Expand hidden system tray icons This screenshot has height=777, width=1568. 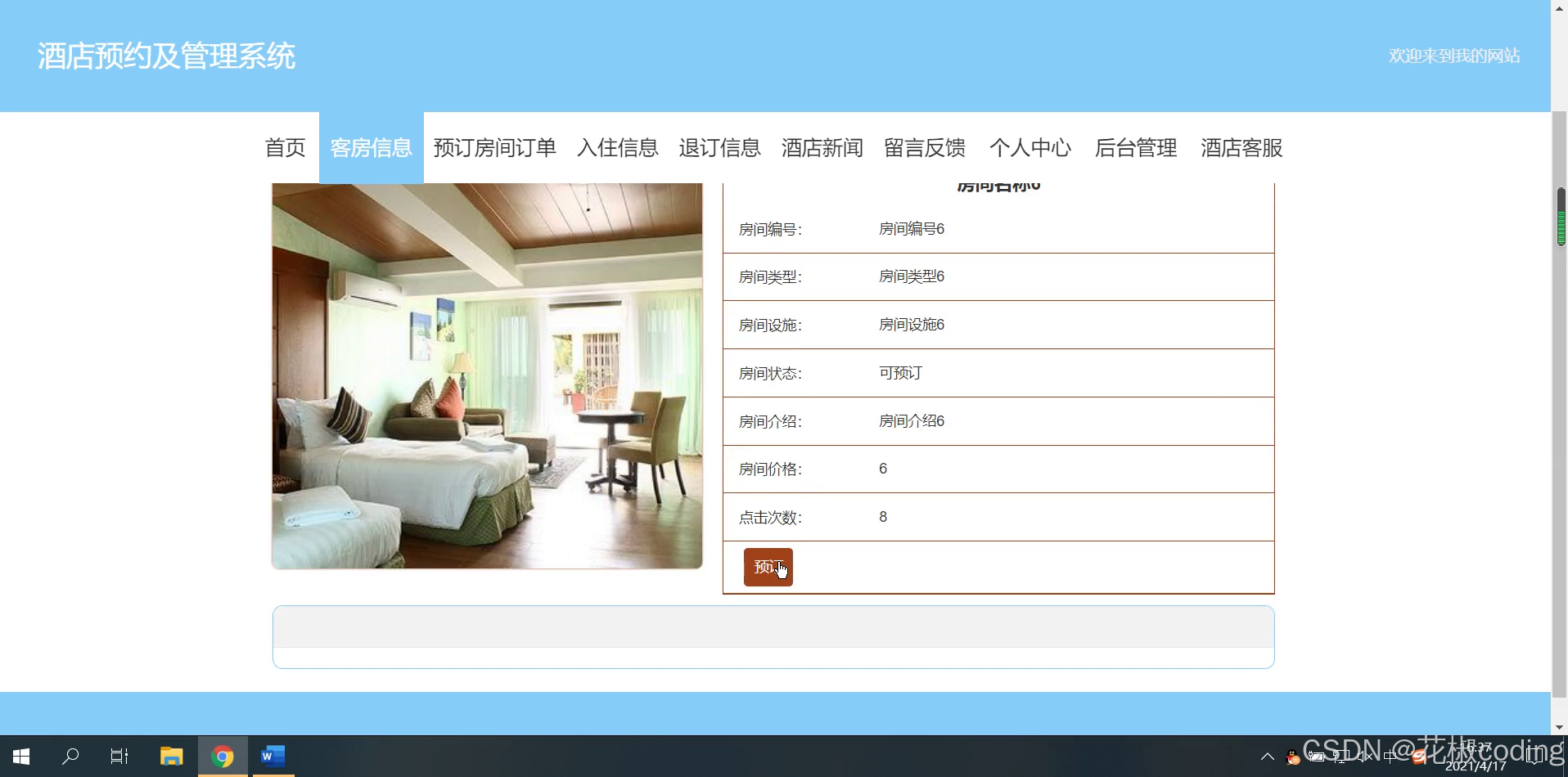1268,757
